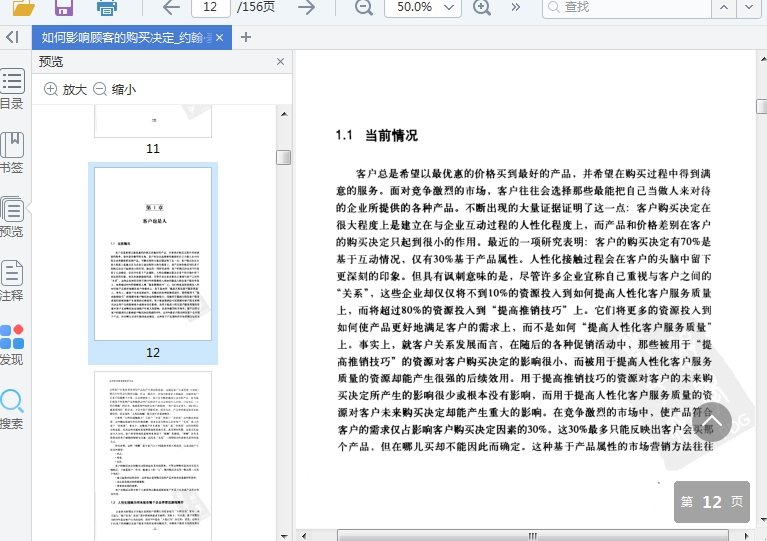Screen dimensions: 767x541
Task: Enlarge thumbnails with 放大
Action: pyautogui.click(x=65, y=89)
